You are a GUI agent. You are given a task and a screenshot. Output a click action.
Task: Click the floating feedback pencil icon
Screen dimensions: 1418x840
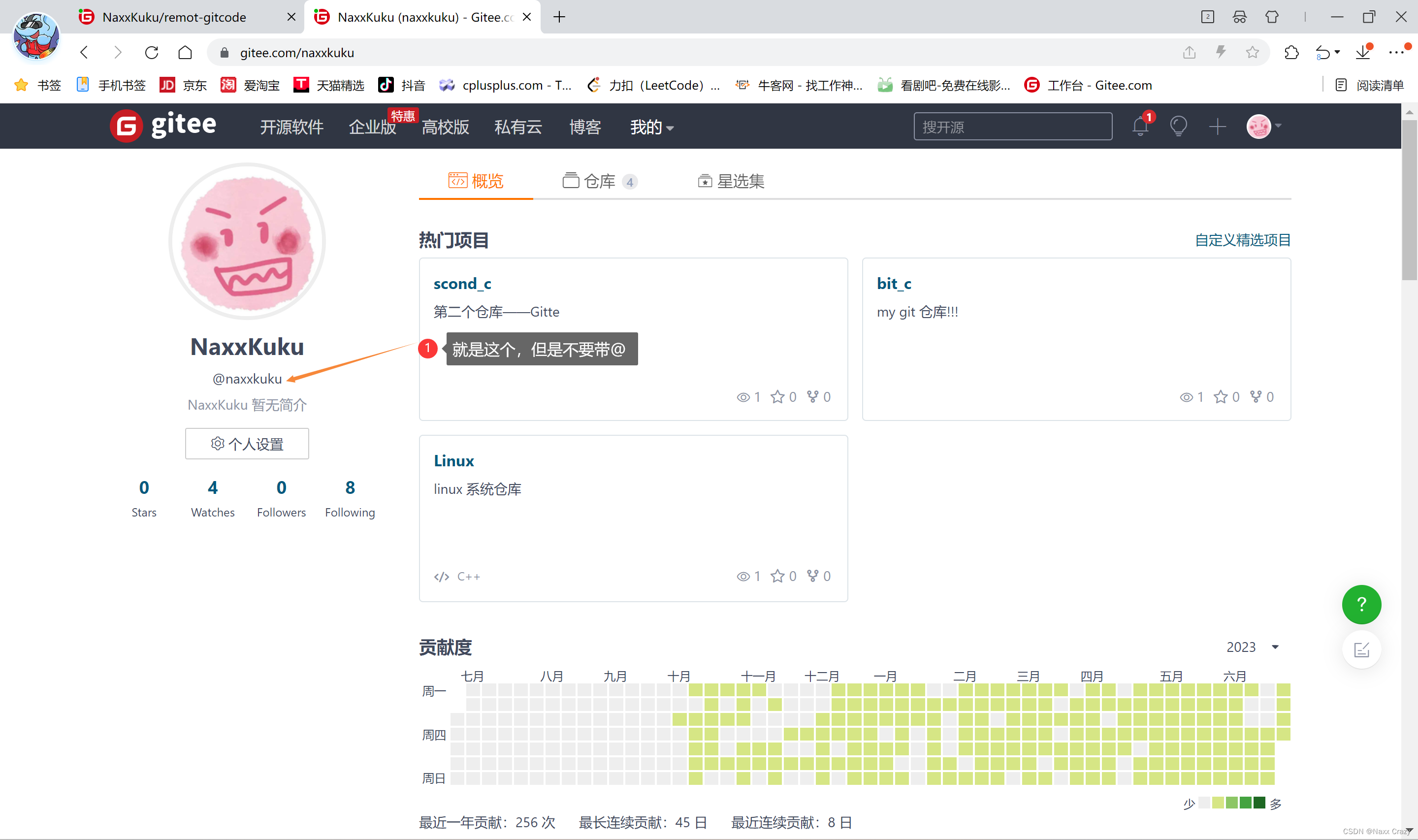[x=1362, y=649]
